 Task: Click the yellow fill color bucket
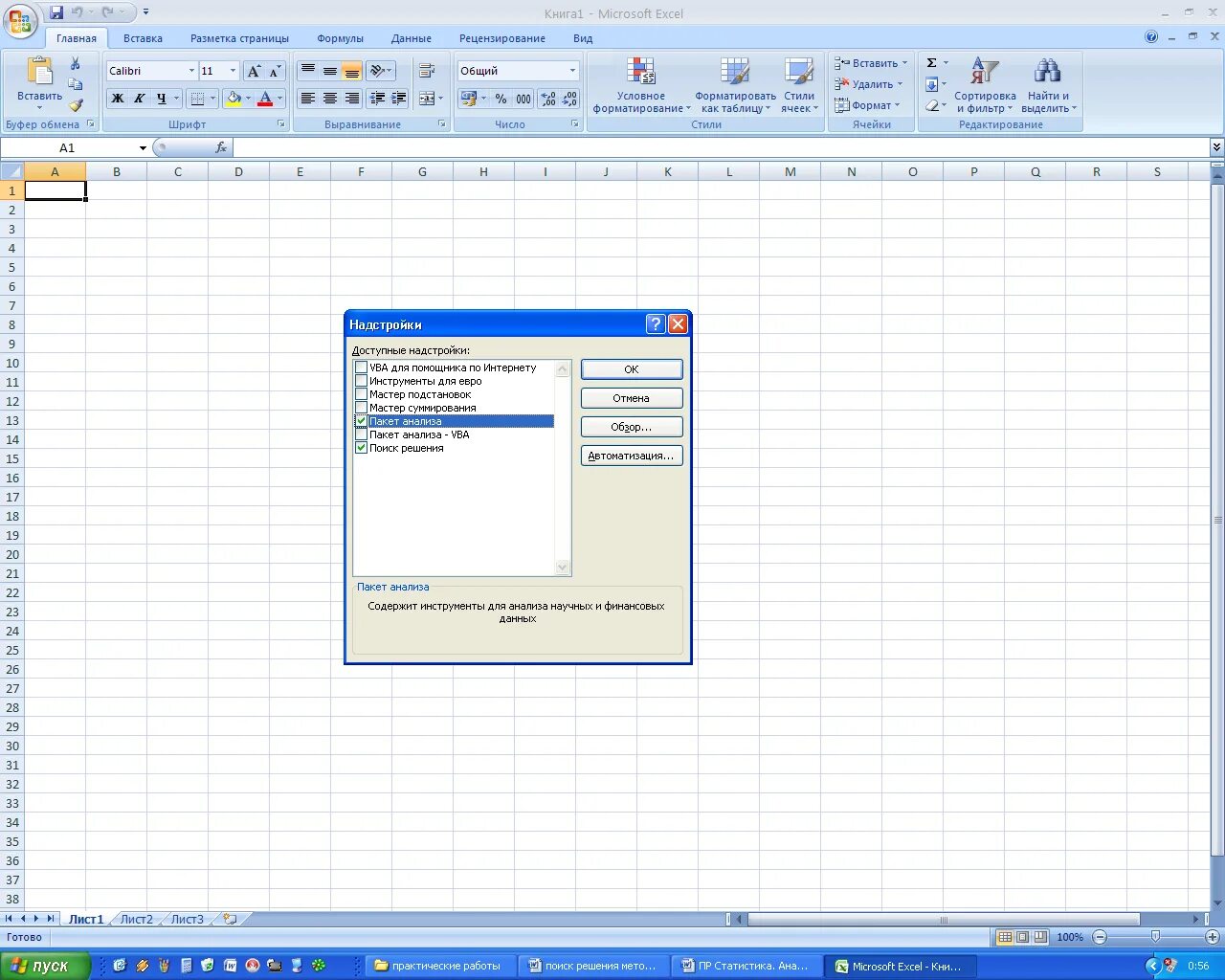point(234,98)
